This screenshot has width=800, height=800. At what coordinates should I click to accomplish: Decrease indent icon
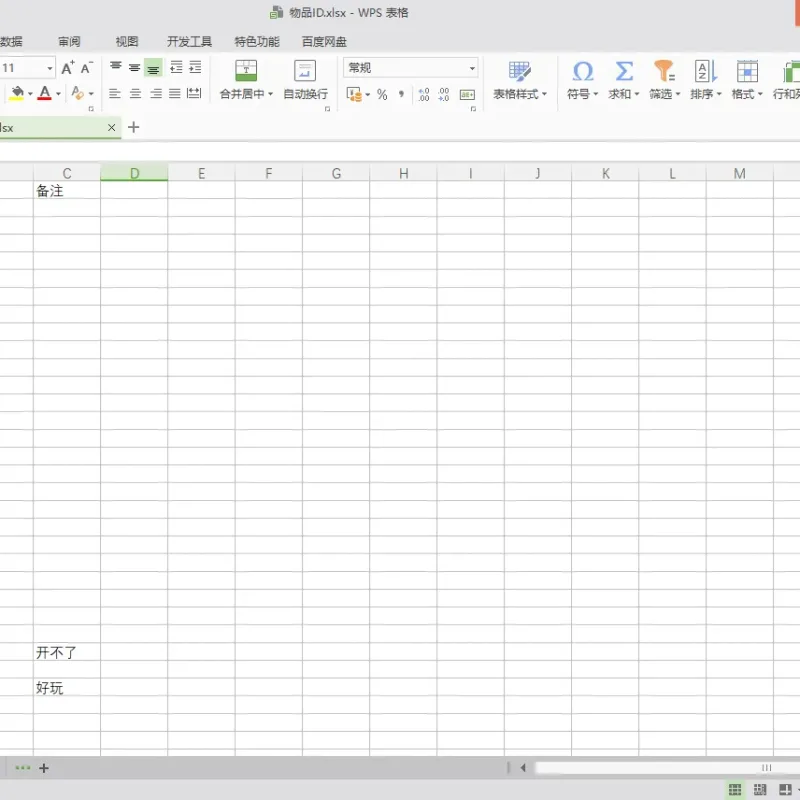click(x=176, y=67)
